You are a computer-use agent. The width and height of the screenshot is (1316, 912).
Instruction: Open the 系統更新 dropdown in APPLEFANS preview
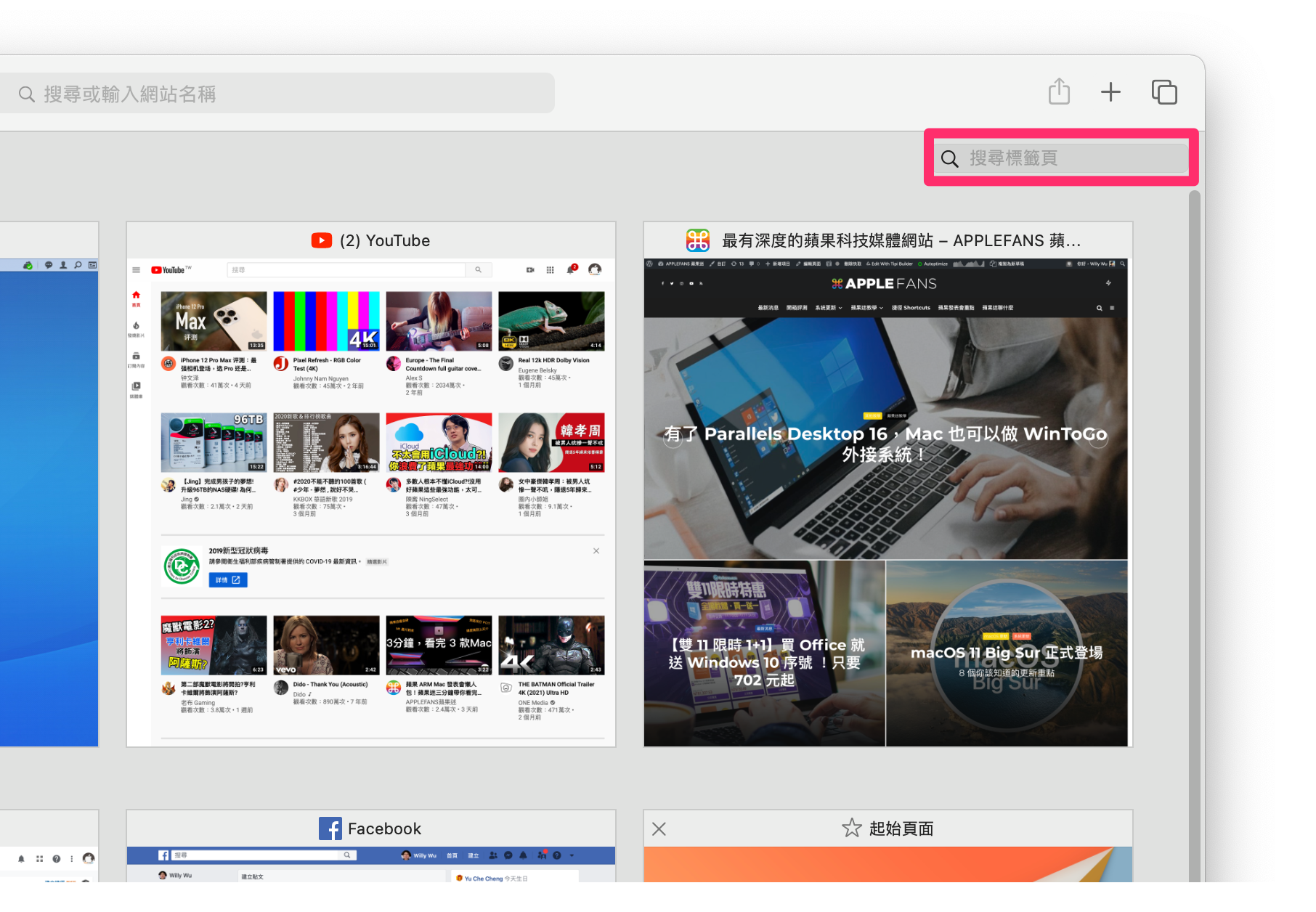829,308
